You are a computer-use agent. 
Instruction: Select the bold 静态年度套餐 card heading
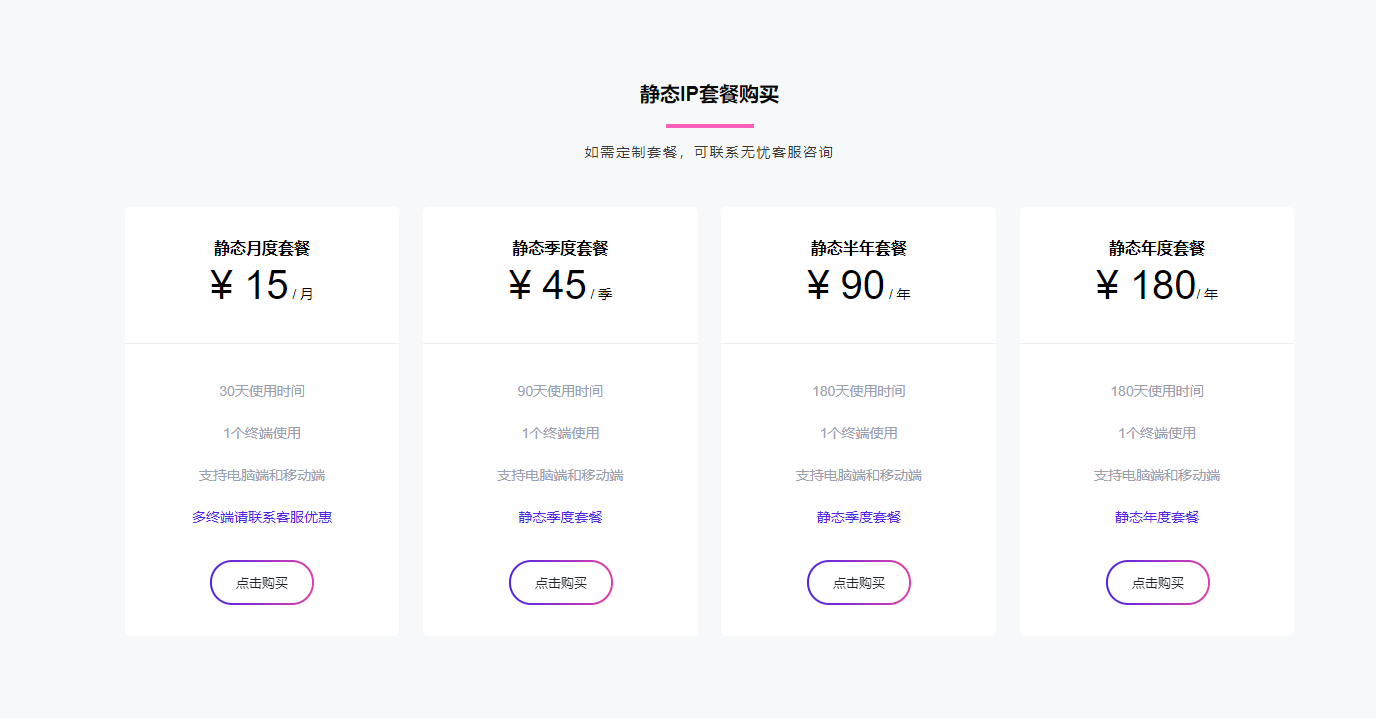[x=1157, y=248]
